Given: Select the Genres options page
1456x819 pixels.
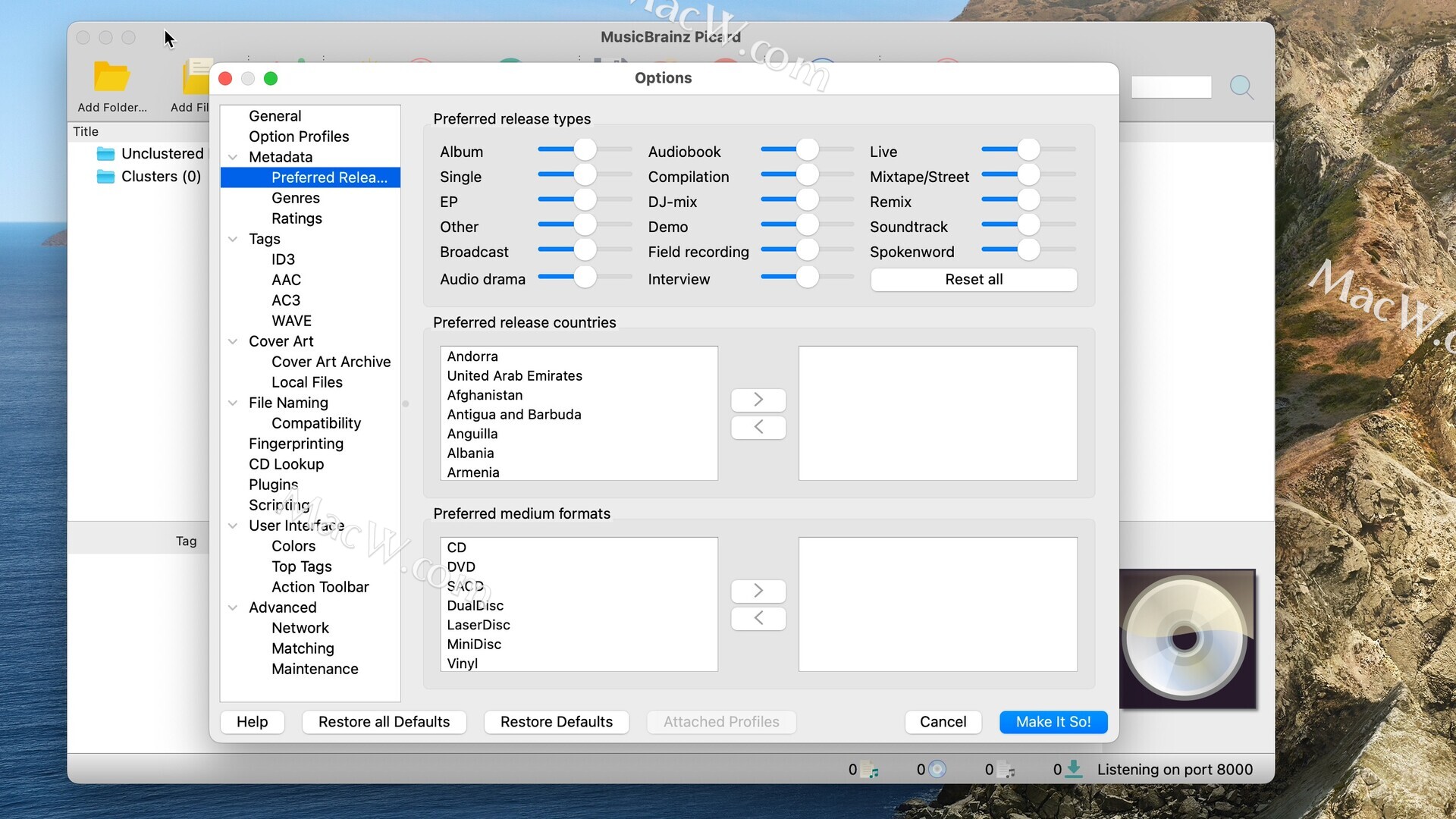Looking at the screenshot, I should click(x=296, y=198).
